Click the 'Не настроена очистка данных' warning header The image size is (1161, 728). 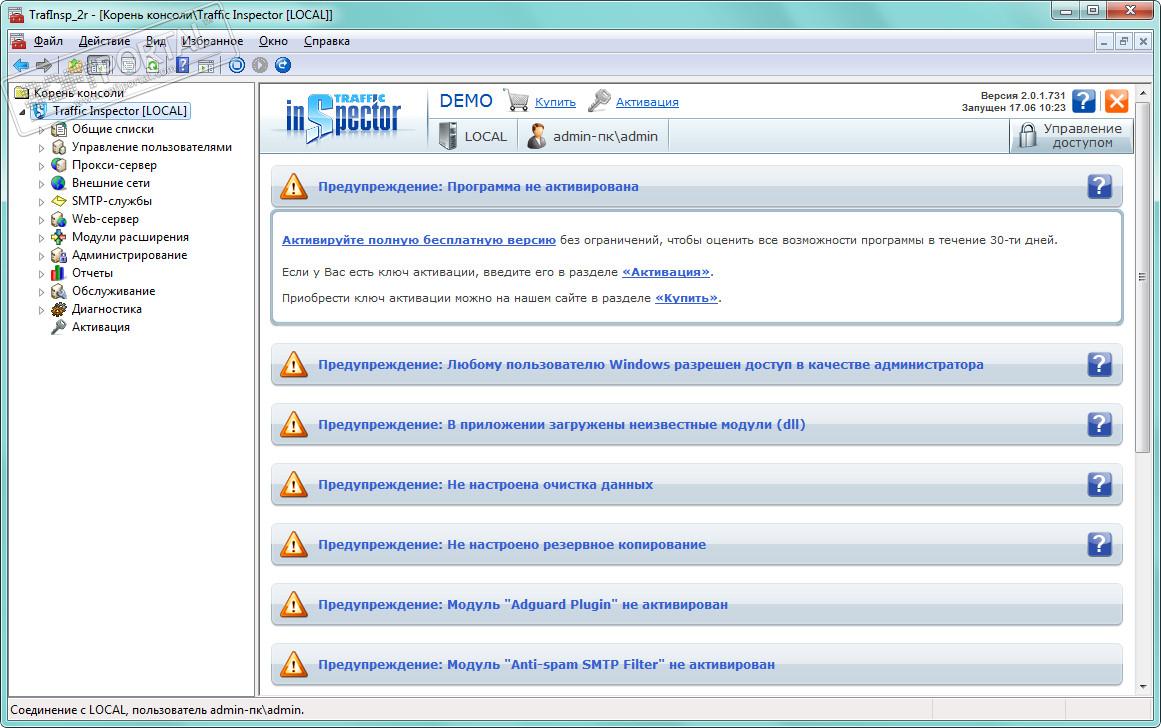click(697, 484)
